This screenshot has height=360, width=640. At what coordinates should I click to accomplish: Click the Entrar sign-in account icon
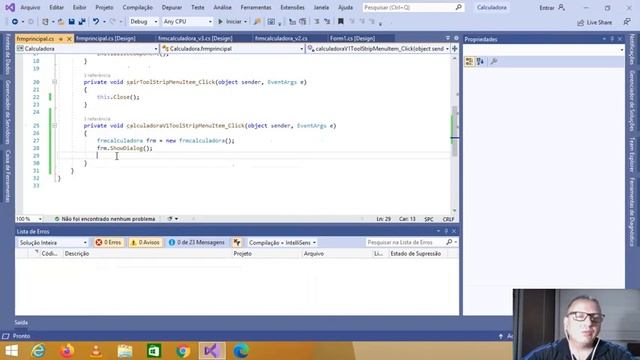coord(562,7)
